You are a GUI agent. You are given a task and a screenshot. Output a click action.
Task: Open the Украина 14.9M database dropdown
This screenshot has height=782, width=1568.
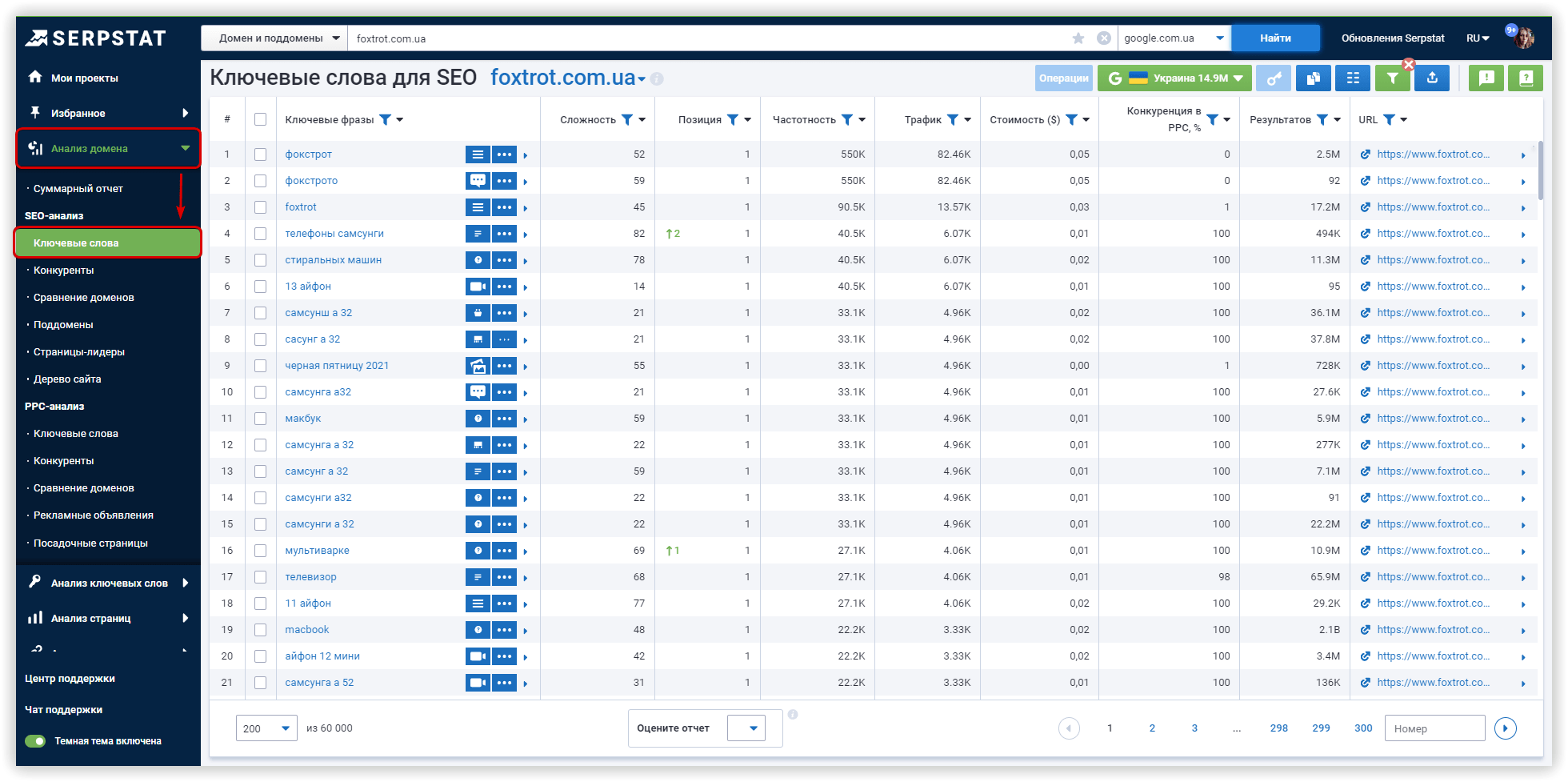click(x=1174, y=78)
